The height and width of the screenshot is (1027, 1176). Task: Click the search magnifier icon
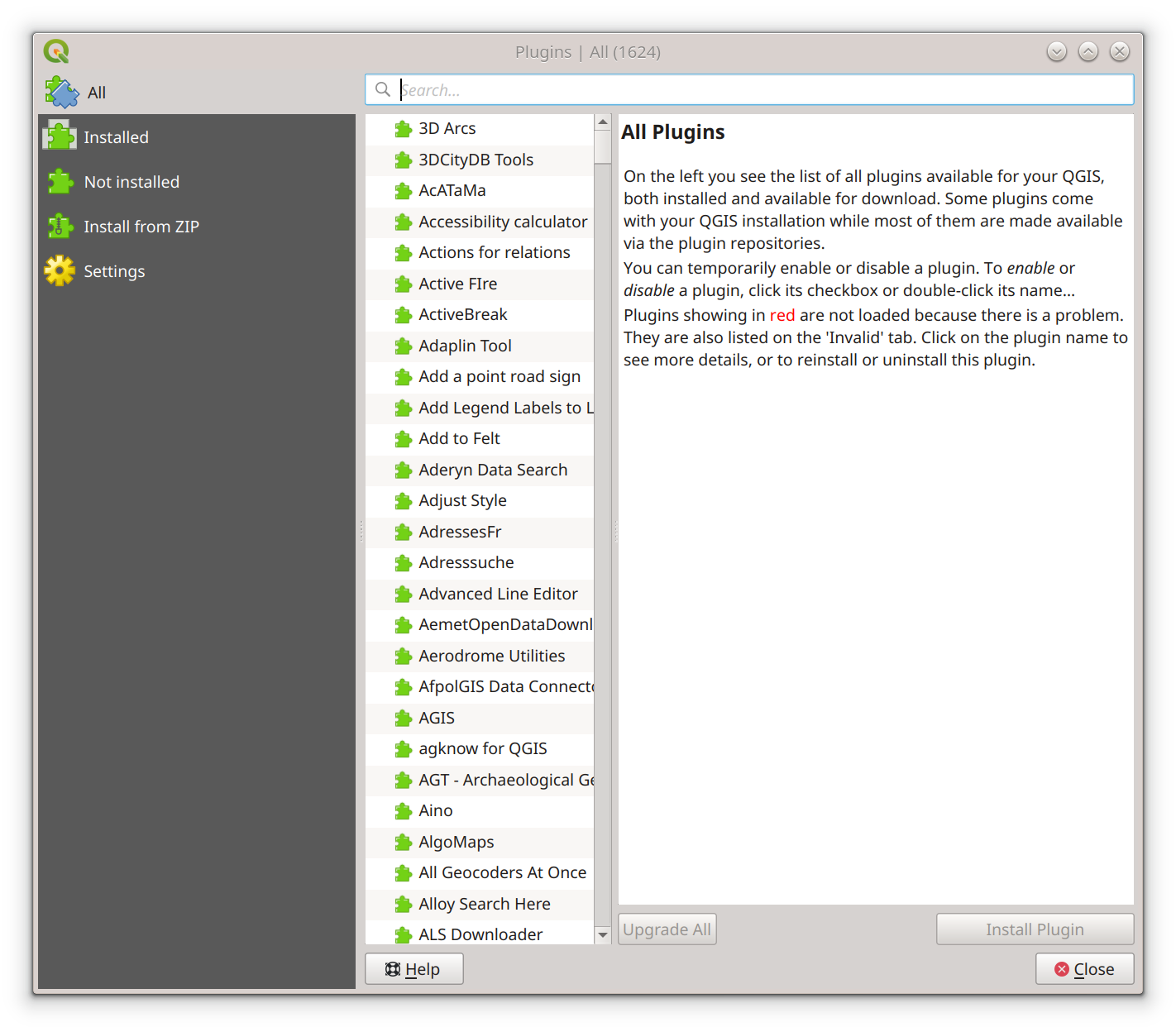click(383, 89)
